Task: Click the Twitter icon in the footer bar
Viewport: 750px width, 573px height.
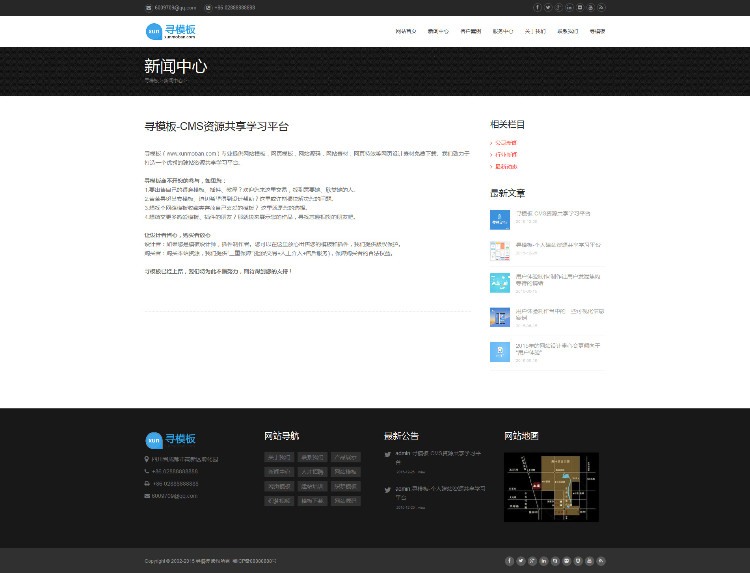Action: pyautogui.click(x=521, y=561)
